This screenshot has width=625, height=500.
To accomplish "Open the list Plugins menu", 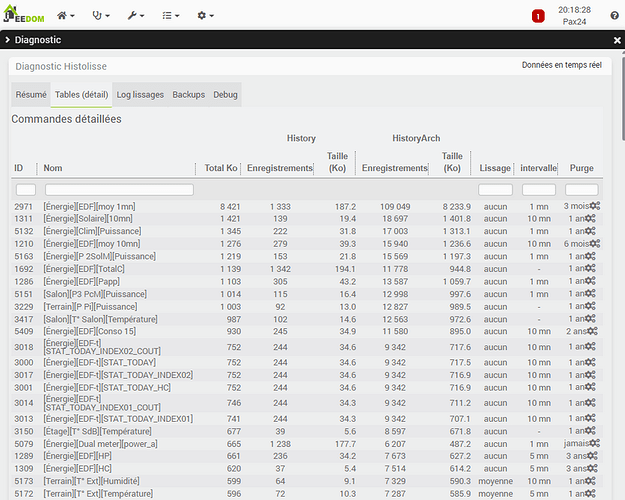I will point(170,16).
